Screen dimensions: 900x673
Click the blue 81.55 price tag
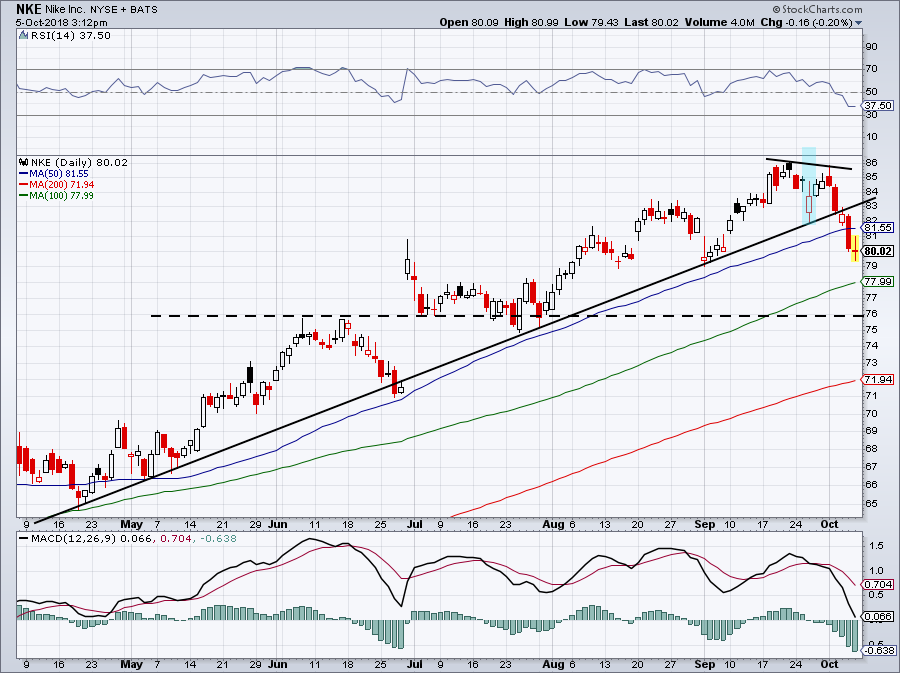pos(879,228)
